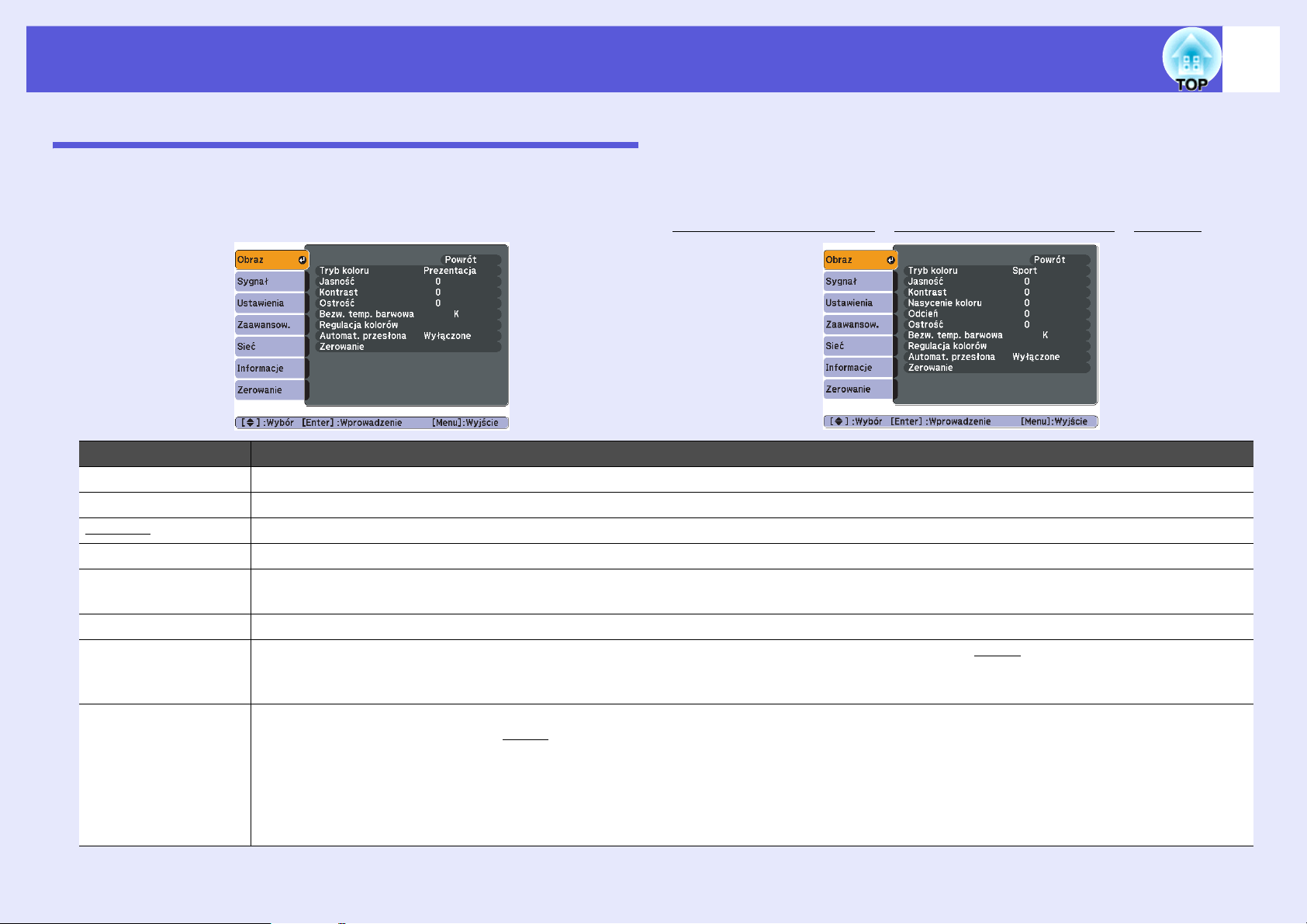1307x924 pixels.
Task: Open Informacje tab in the Sport menu
Action: (x=858, y=368)
